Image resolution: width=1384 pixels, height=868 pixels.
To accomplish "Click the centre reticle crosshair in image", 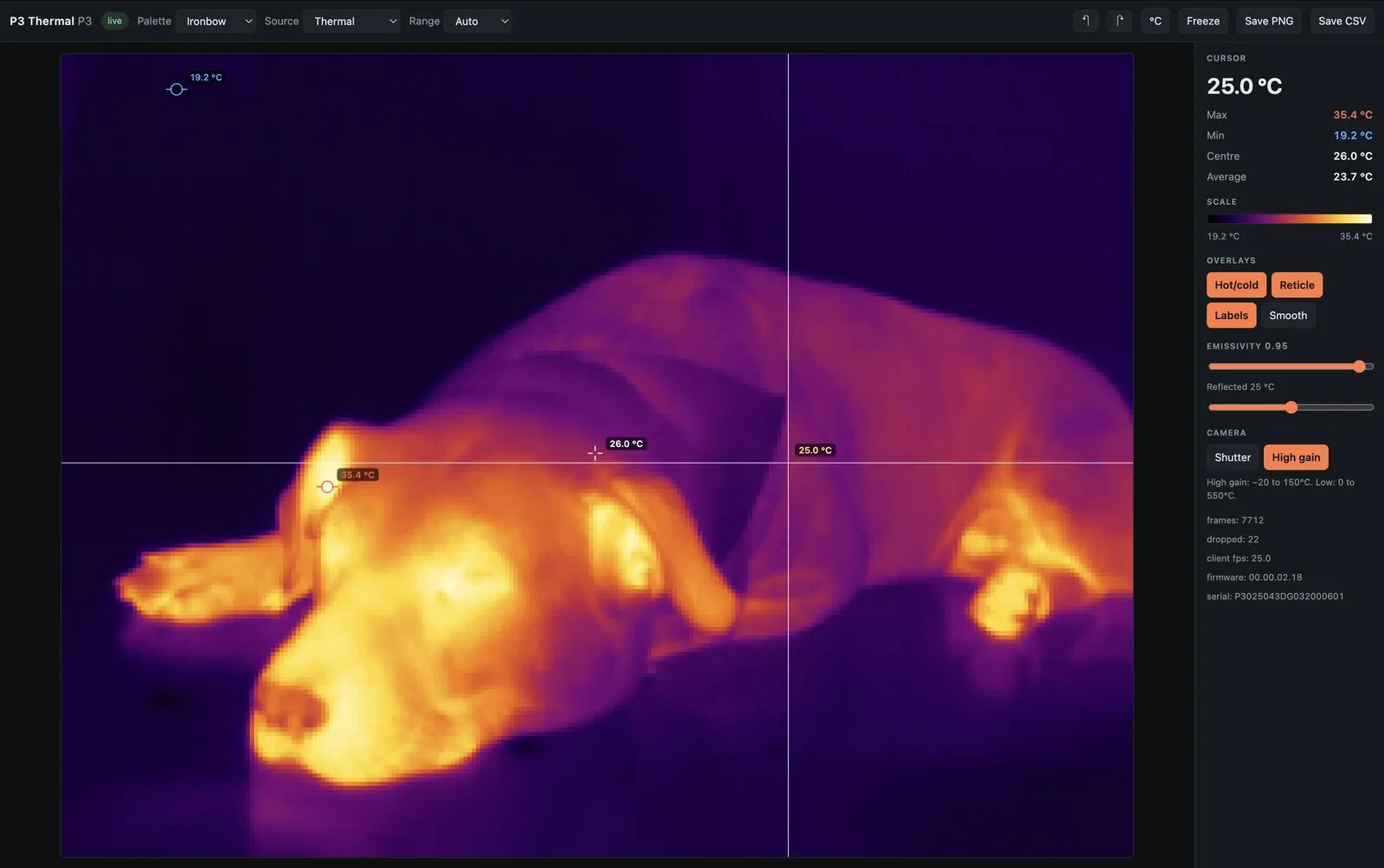I will click(x=595, y=453).
